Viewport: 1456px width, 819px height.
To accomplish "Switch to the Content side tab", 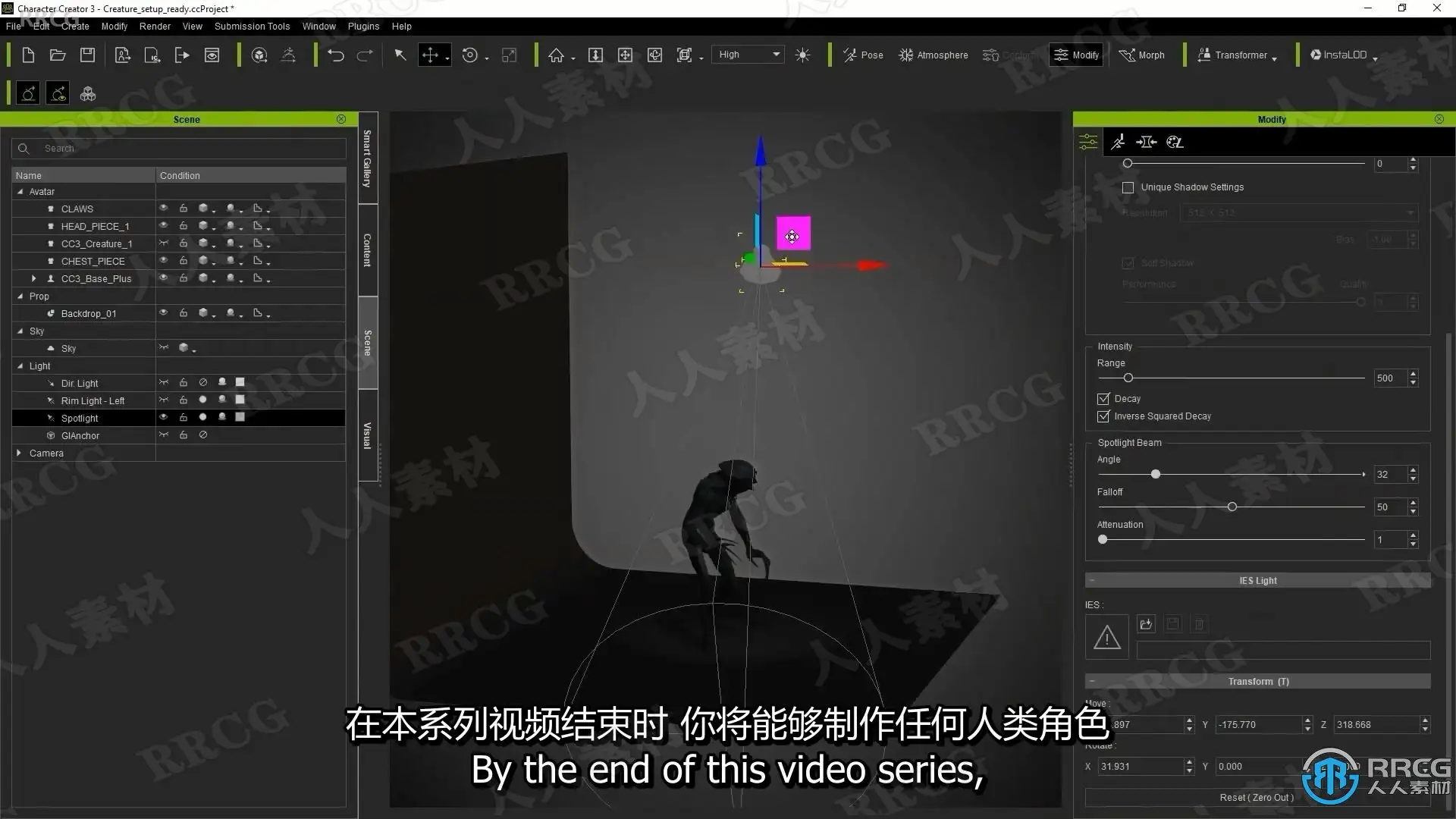I will pos(368,249).
